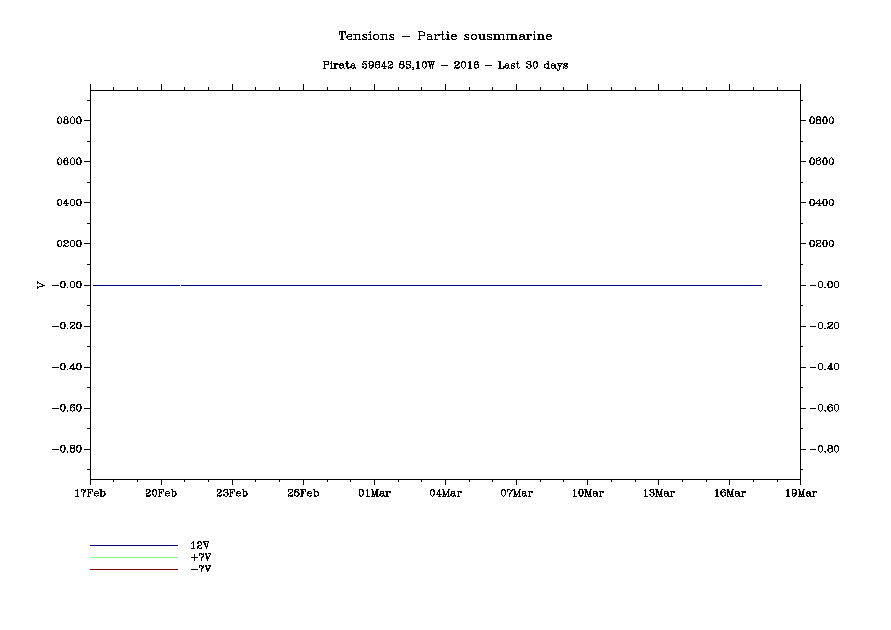This screenshot has height=630, width=891.
Task: Click the -7V legend line sample
Action: coord(133,569)
